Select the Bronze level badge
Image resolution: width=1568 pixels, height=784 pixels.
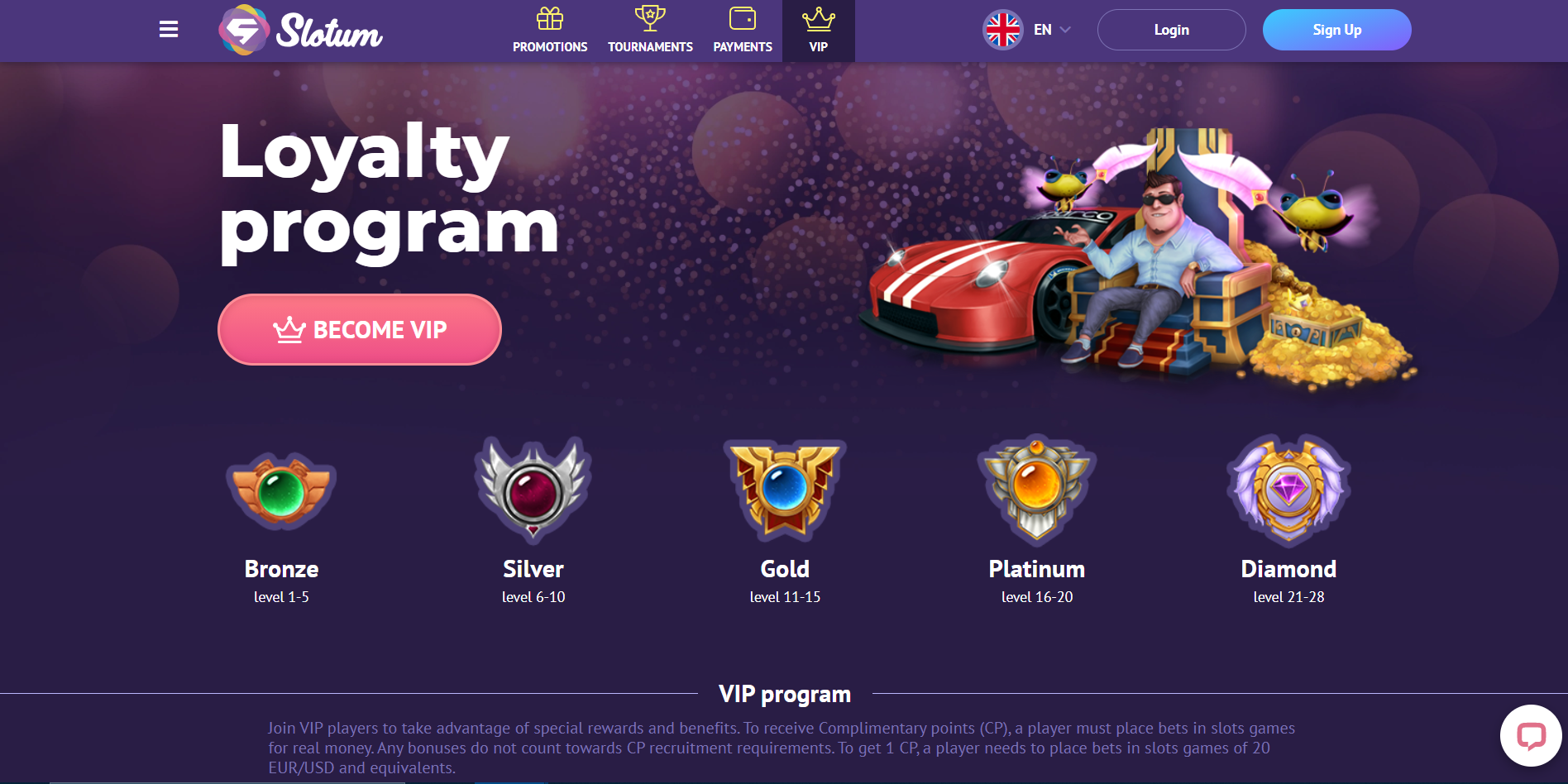[281, 491]
